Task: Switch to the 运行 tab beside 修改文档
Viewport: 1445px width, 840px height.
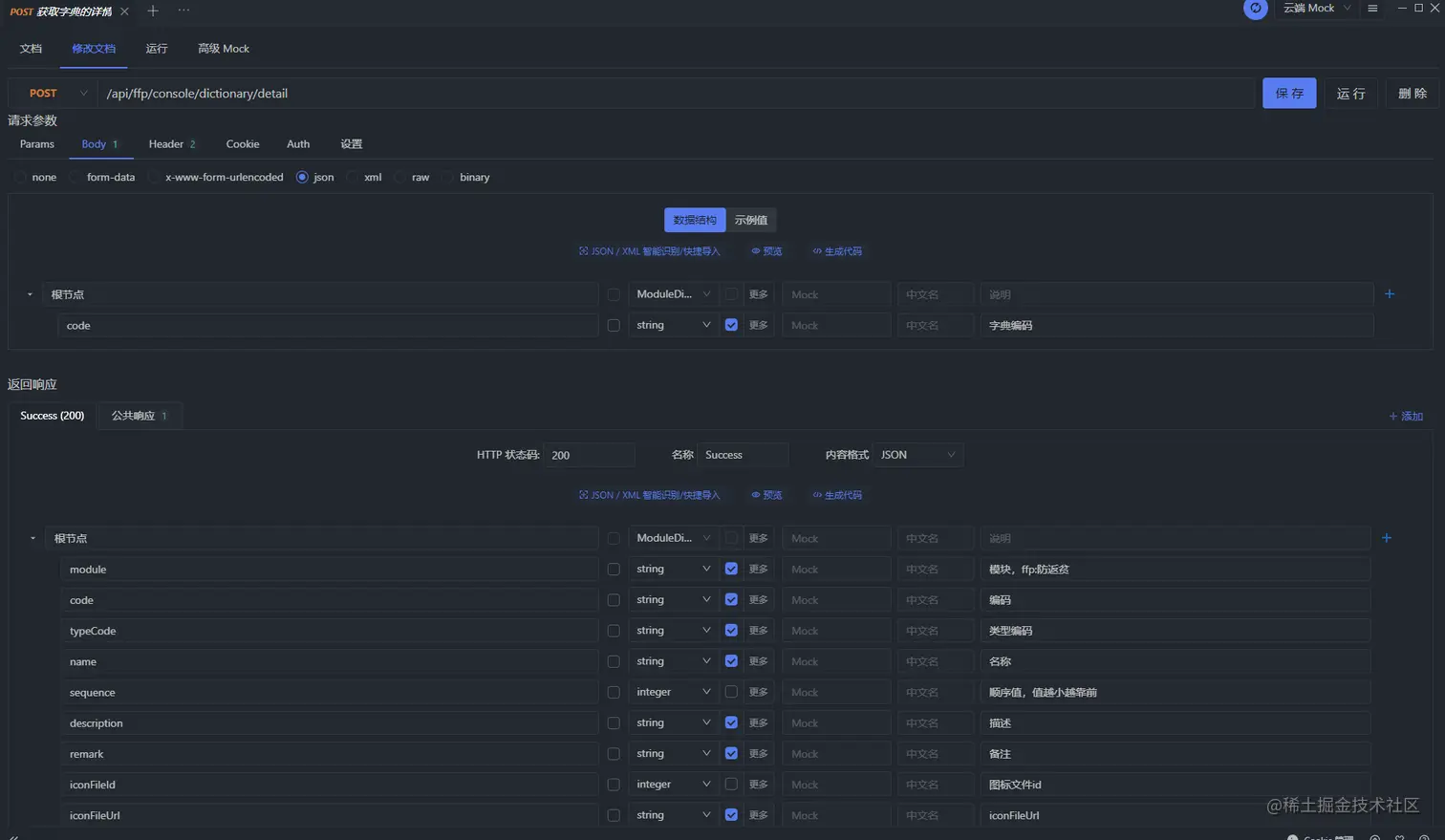Action: (157, 49)
